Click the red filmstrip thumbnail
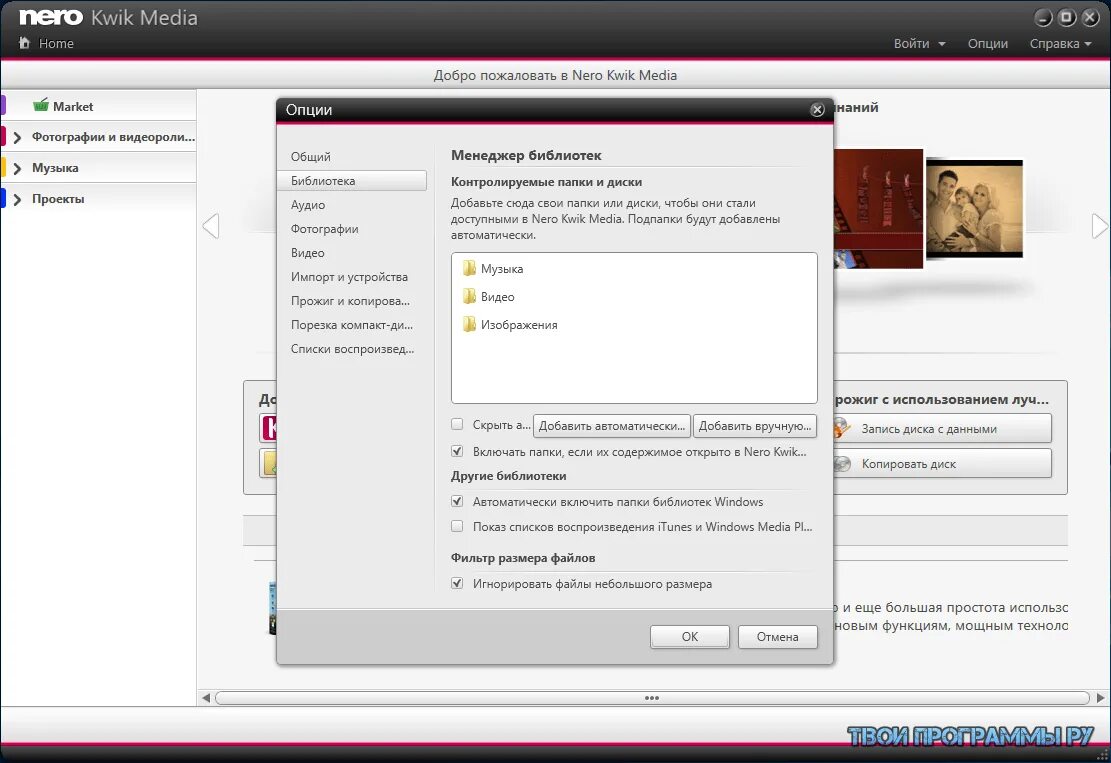This screenshot has width=1111, height=763. [x=879, y=208]
